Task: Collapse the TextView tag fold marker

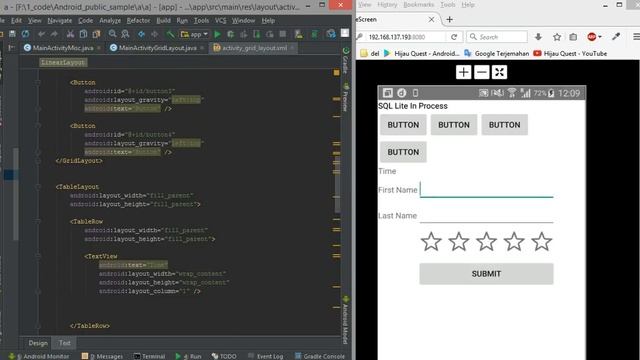Action: 38,256
